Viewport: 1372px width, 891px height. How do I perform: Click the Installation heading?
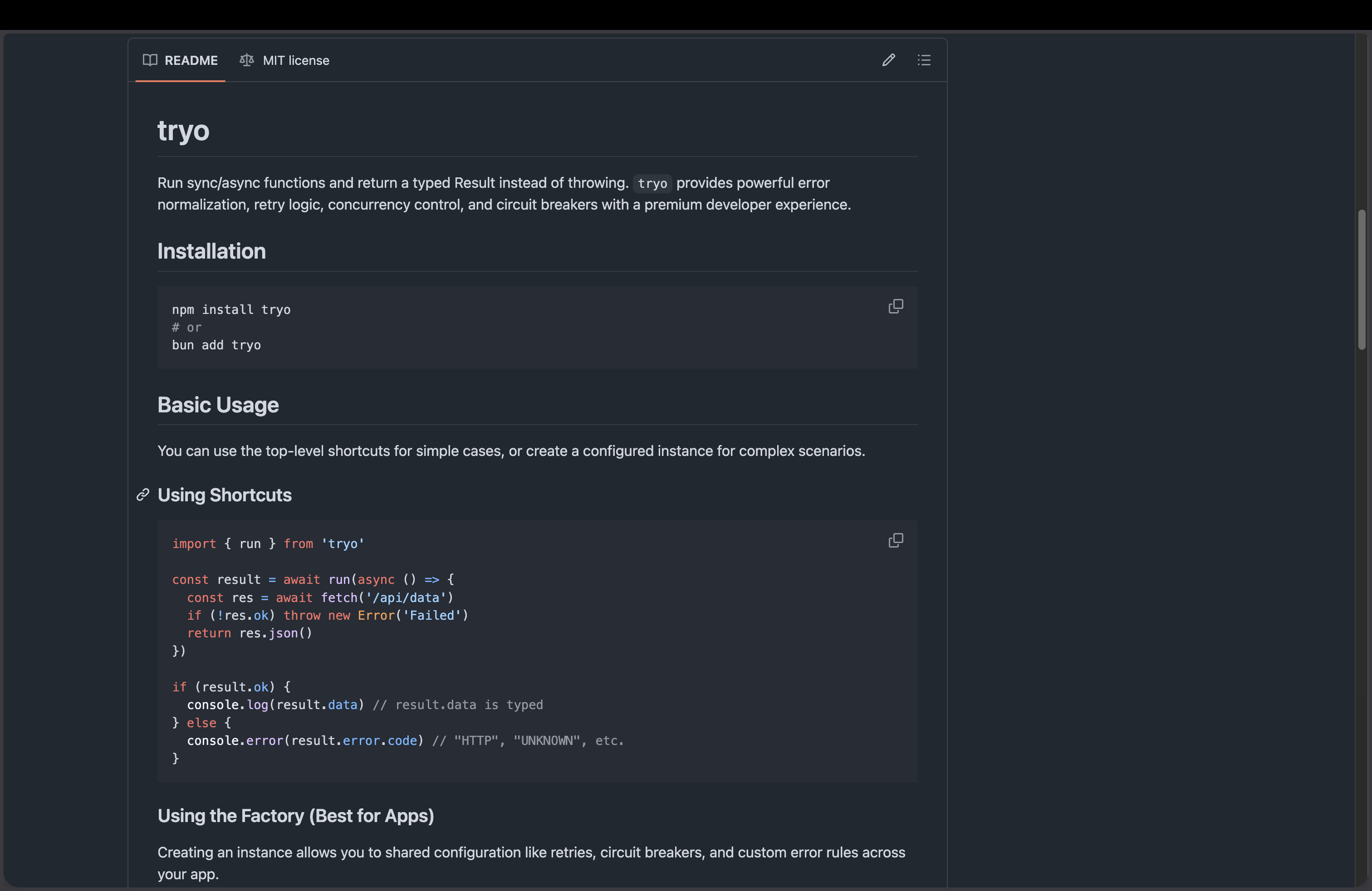coord(211,251)
